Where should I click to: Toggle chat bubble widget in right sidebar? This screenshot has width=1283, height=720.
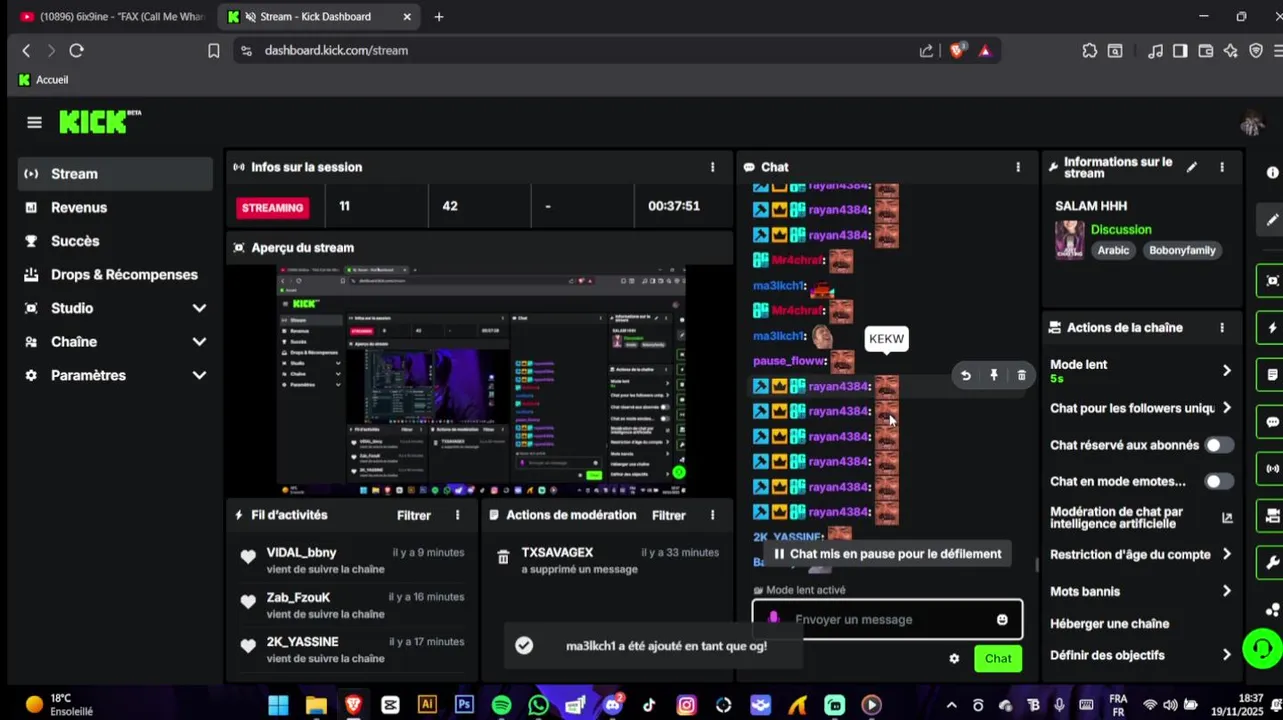point(1271,422)
